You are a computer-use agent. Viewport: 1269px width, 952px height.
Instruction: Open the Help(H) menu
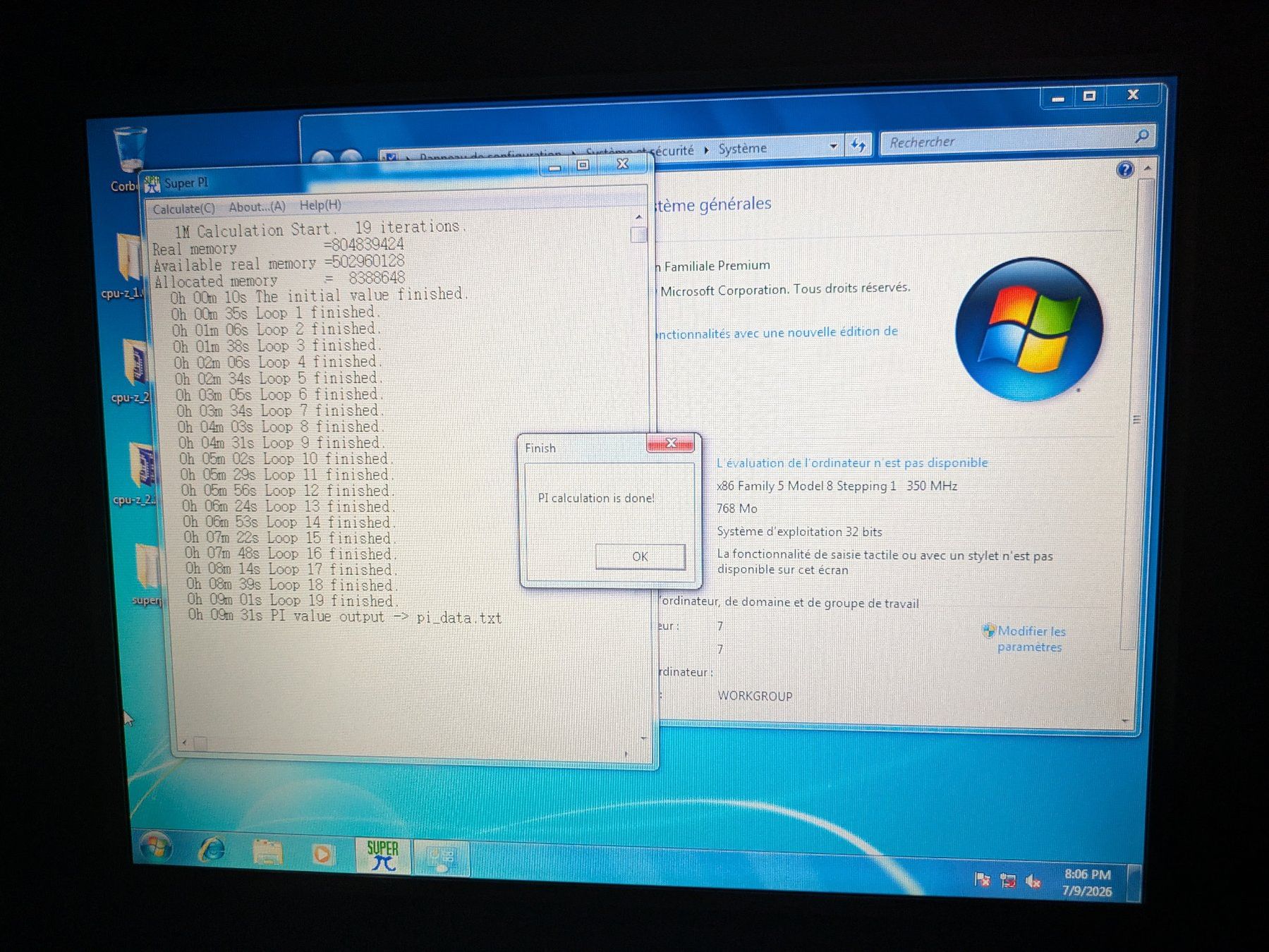tap(320, 205)
